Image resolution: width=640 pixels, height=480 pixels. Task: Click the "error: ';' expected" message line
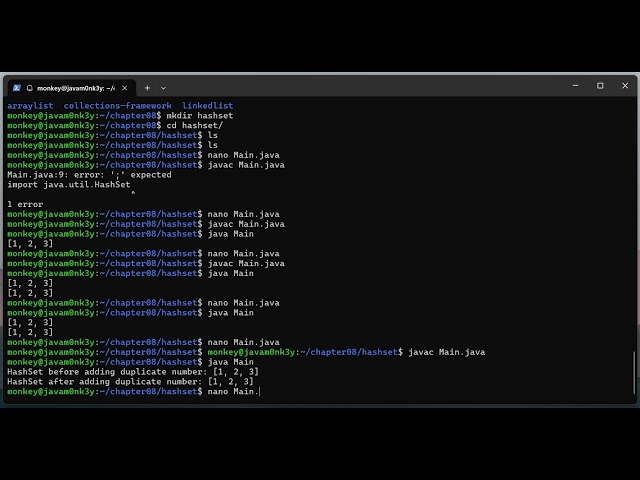point(89,175)
